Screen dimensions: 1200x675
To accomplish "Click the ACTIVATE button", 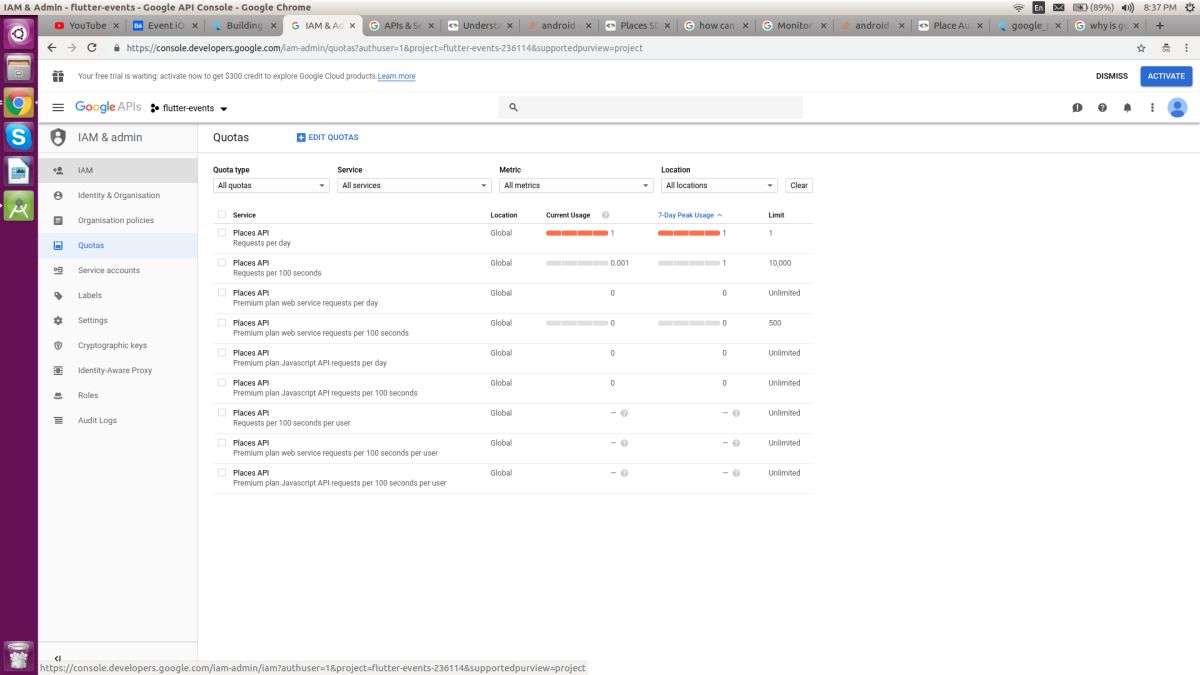I will pos(1166,76).
